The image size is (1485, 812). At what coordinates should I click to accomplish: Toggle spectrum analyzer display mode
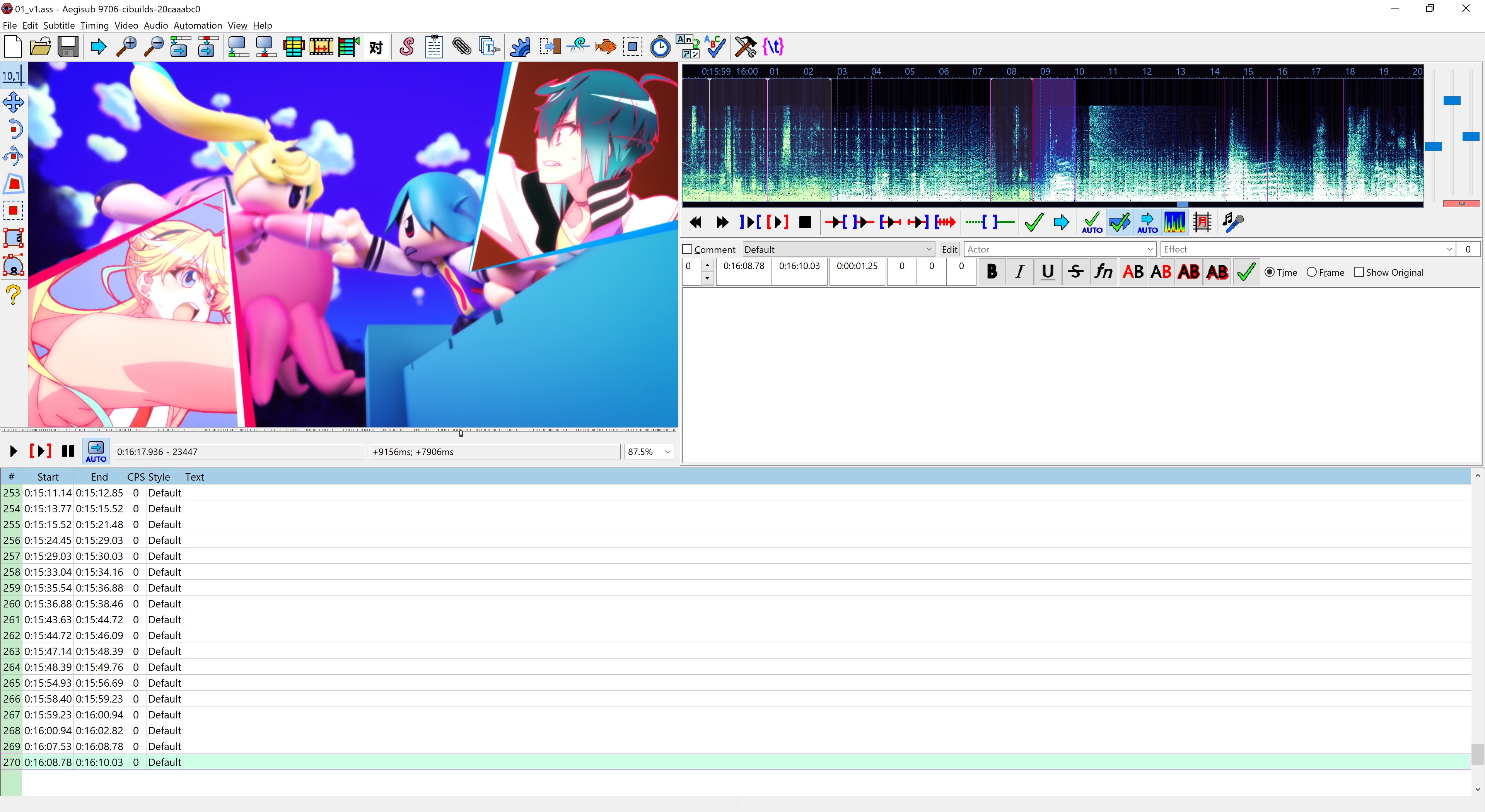pos(1174,222)
